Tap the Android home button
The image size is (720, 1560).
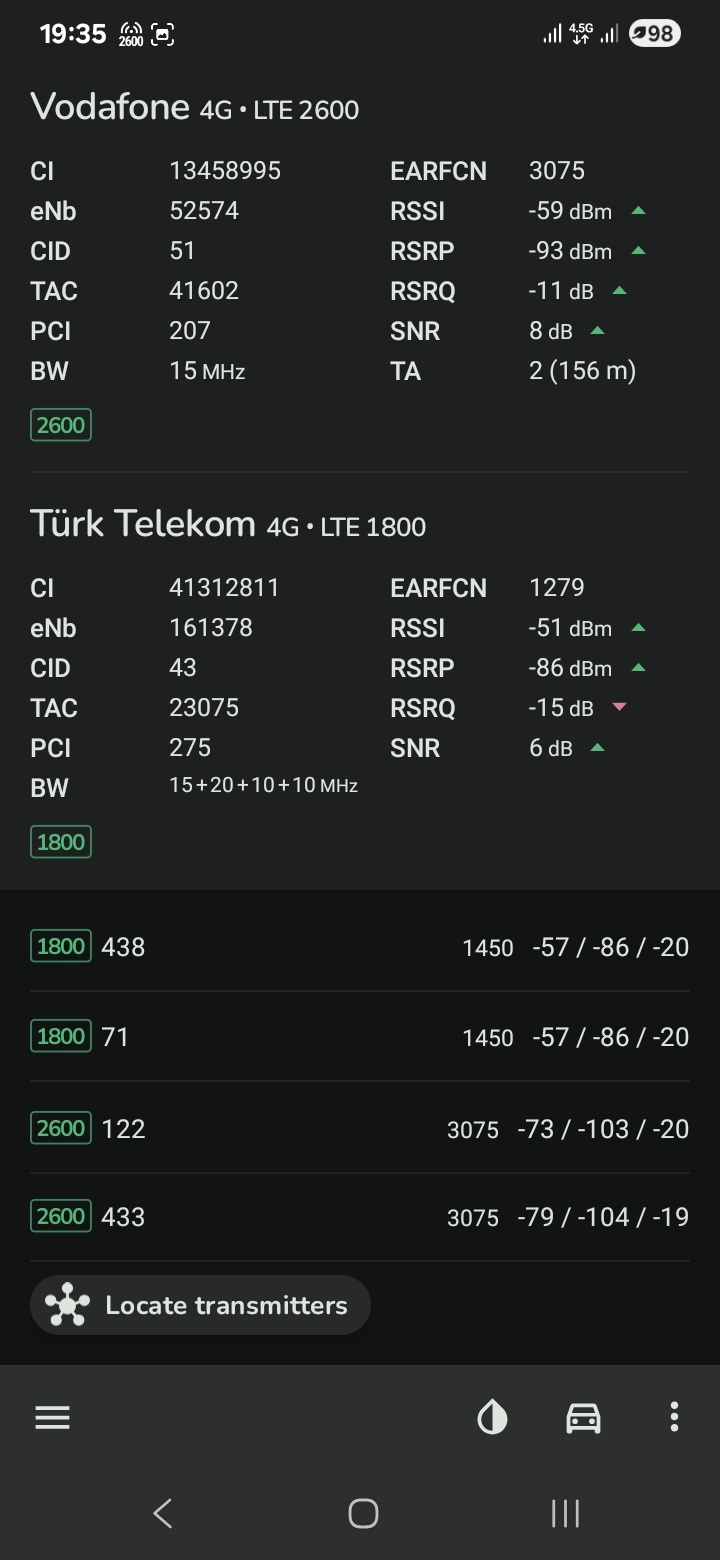point(363,1513)
